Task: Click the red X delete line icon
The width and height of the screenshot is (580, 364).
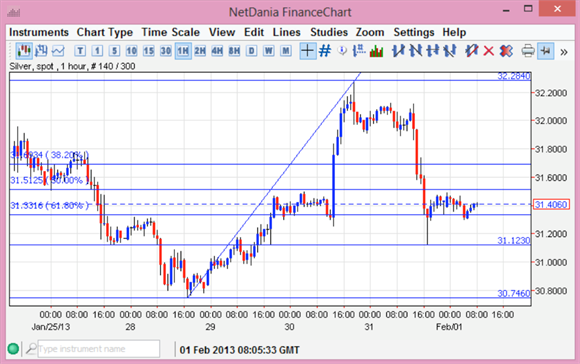Action: pos(489,51)
